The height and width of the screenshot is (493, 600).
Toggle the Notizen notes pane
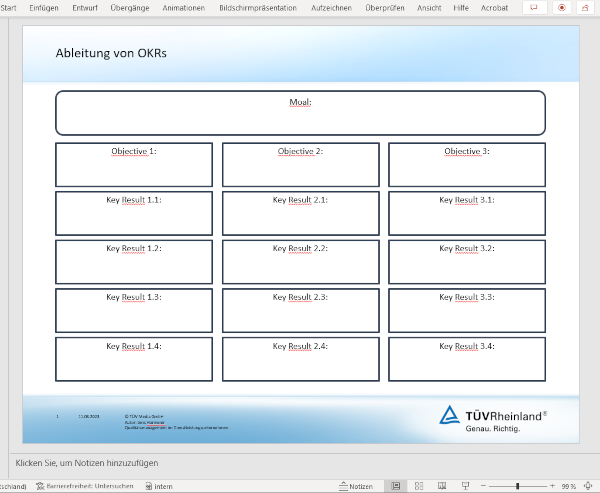(355, 486)
